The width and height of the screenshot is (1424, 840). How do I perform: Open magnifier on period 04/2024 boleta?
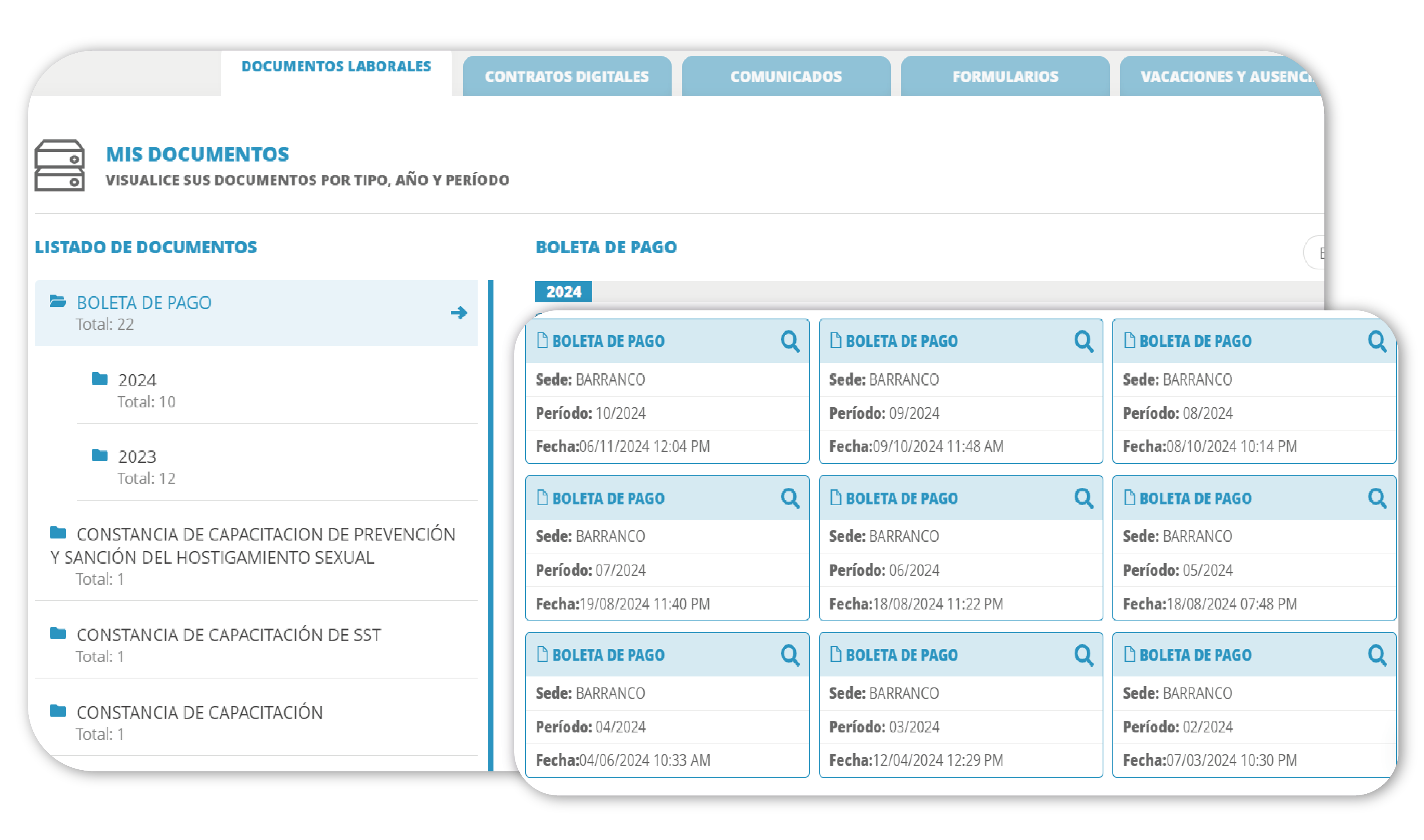(790, 655)
